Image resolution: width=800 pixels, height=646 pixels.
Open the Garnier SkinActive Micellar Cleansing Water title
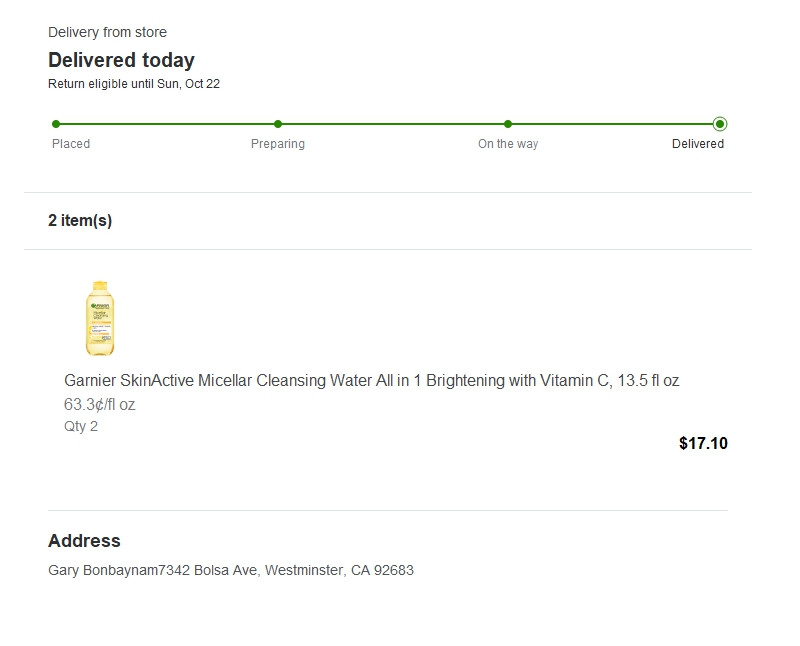[371, 381]
